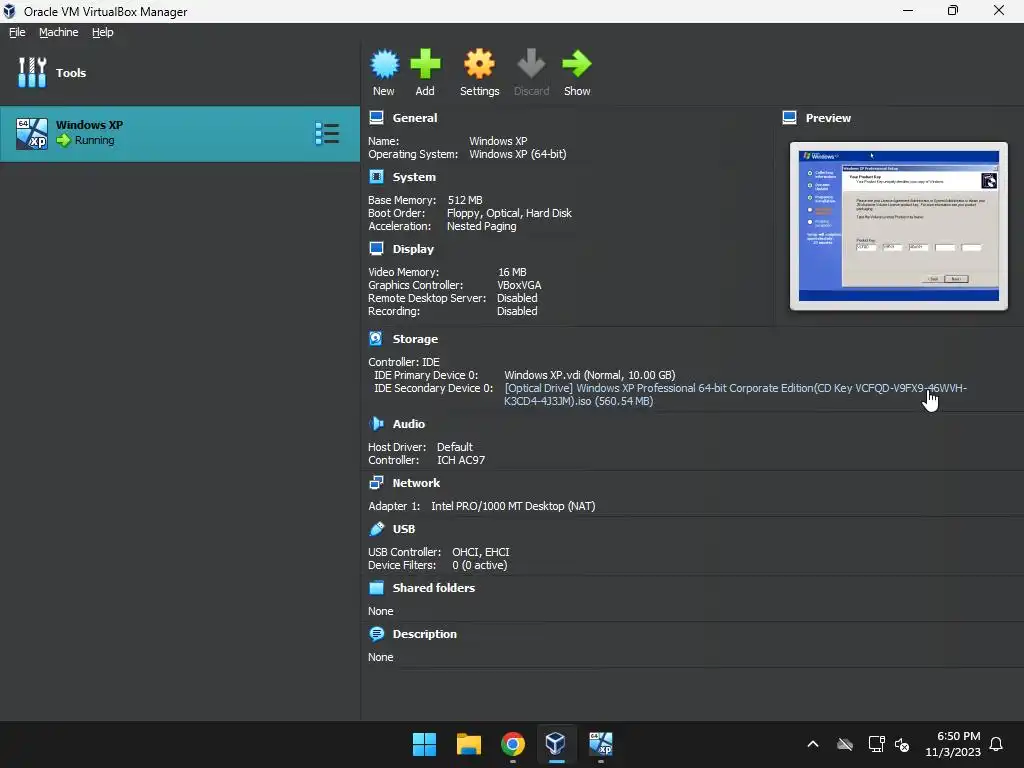The height and width of the screenshot is (768, 1024).
Task: Click the Network section icon
Action: click(376, 483)
